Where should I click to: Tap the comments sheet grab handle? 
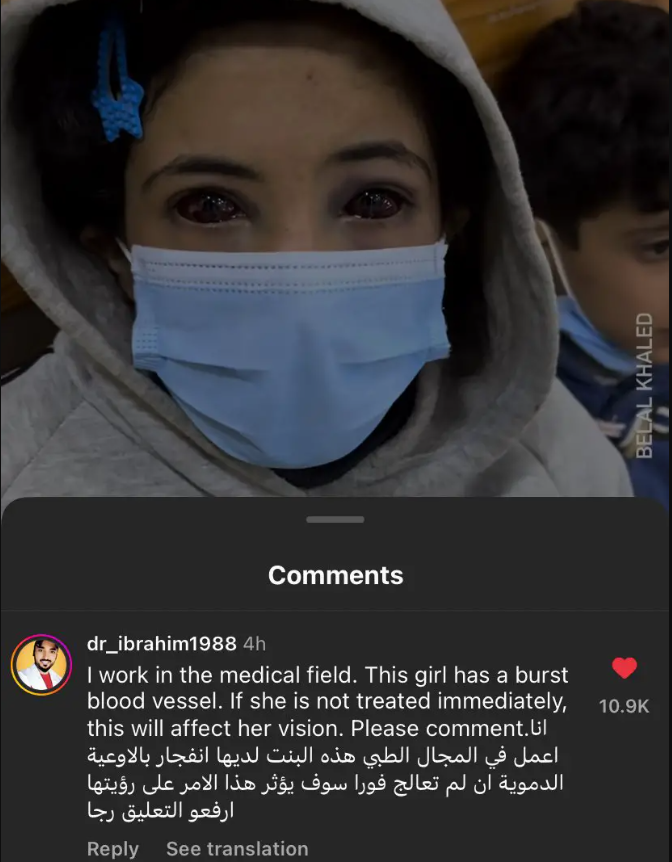(x=335, y=520)
